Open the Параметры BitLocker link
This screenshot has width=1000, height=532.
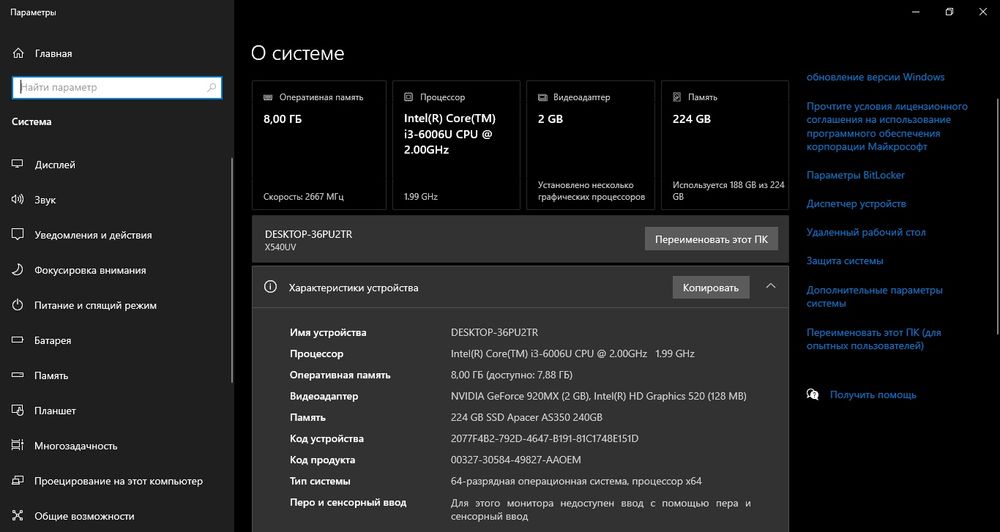point(855,175)
